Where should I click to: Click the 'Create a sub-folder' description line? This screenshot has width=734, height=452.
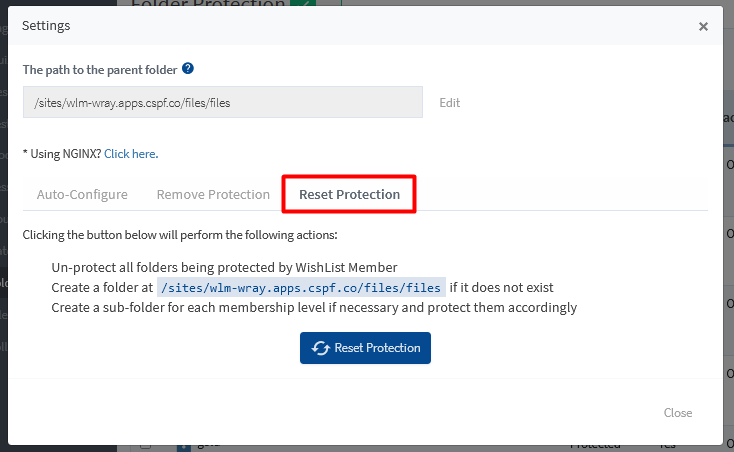(x=313, y=308)
